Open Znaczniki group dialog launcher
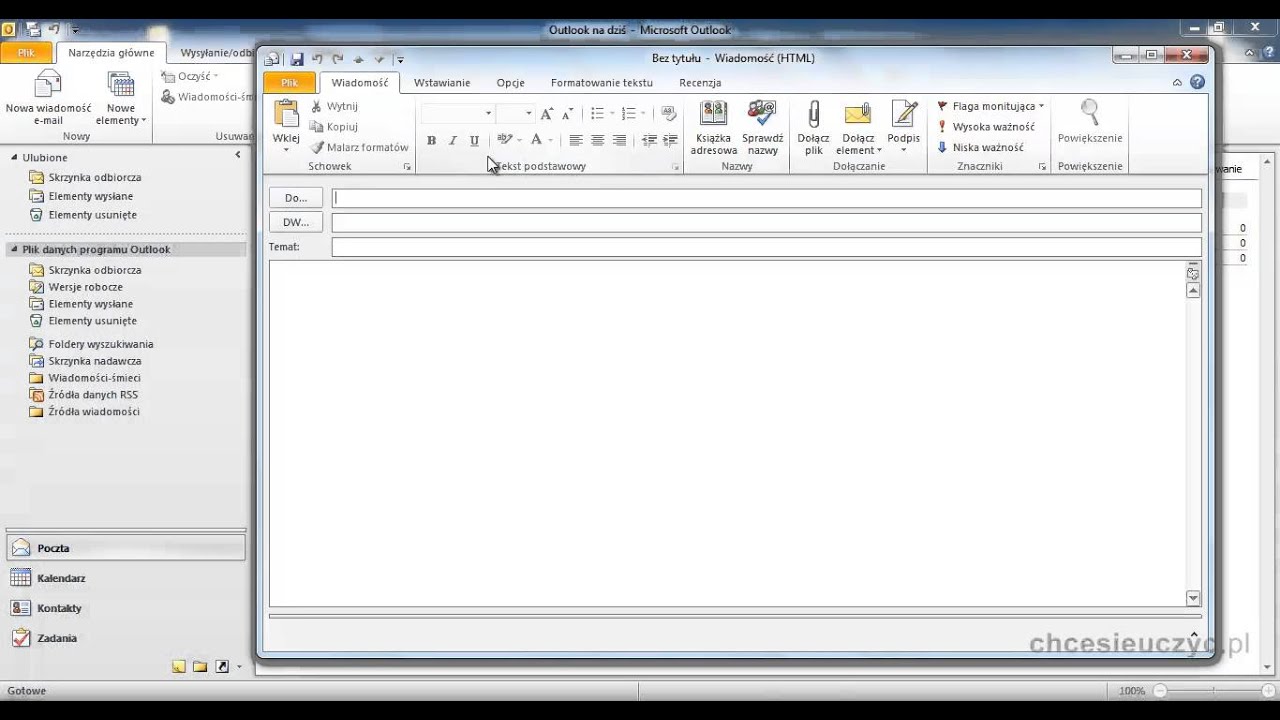 [1042, 167]
